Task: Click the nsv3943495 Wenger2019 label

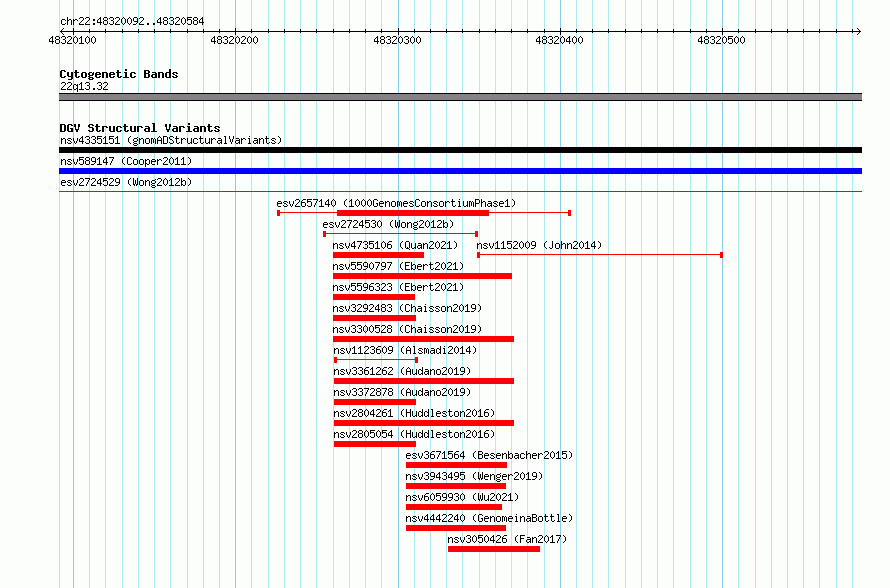Action: click(x=474, y=476)
